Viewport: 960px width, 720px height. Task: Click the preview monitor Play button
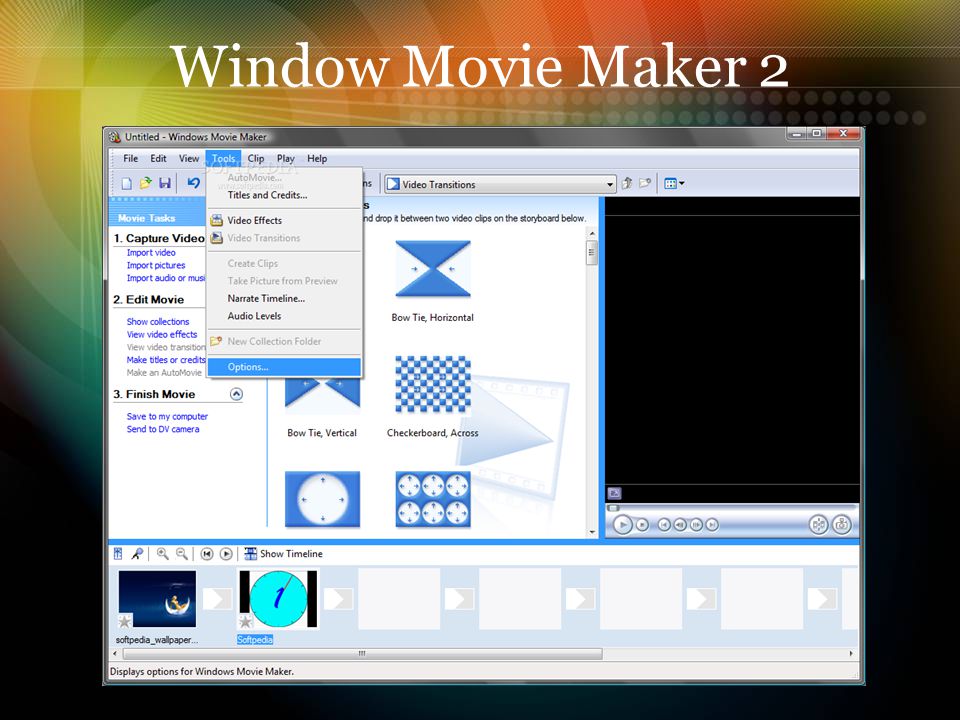click(623, 525)
